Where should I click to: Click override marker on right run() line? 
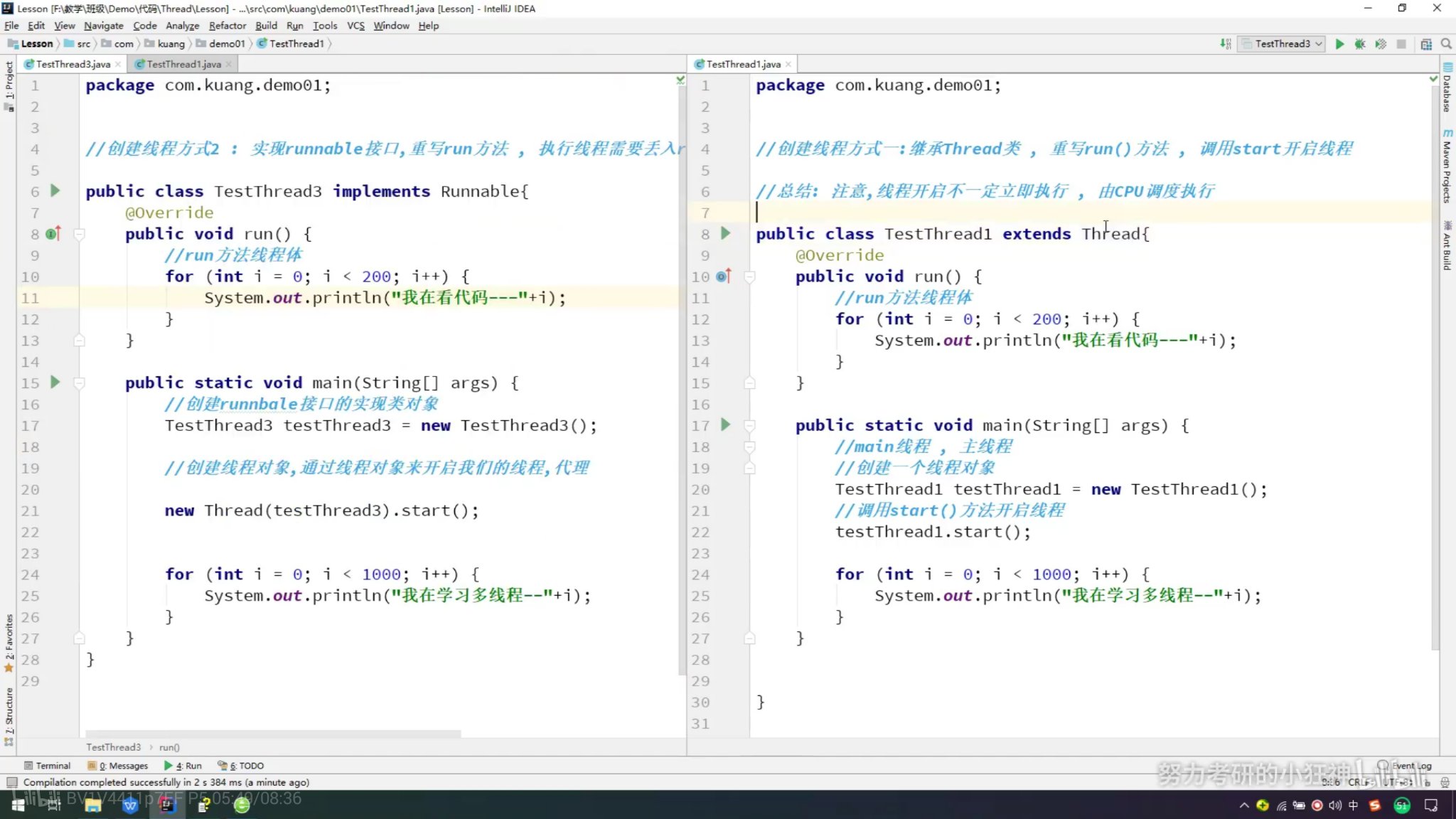coord(724,276)
